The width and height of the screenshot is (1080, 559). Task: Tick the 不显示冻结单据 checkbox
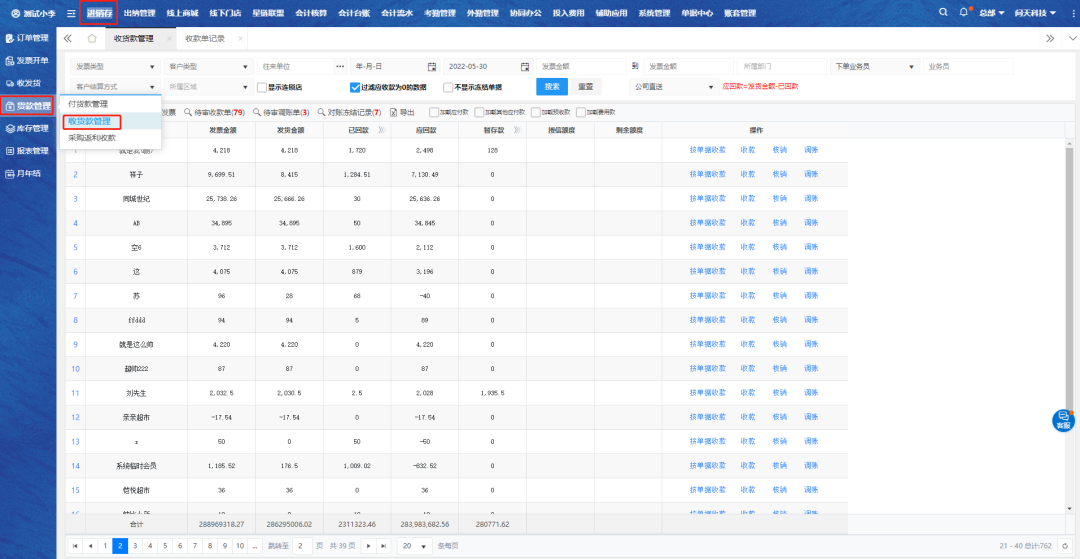coord(448,87)
